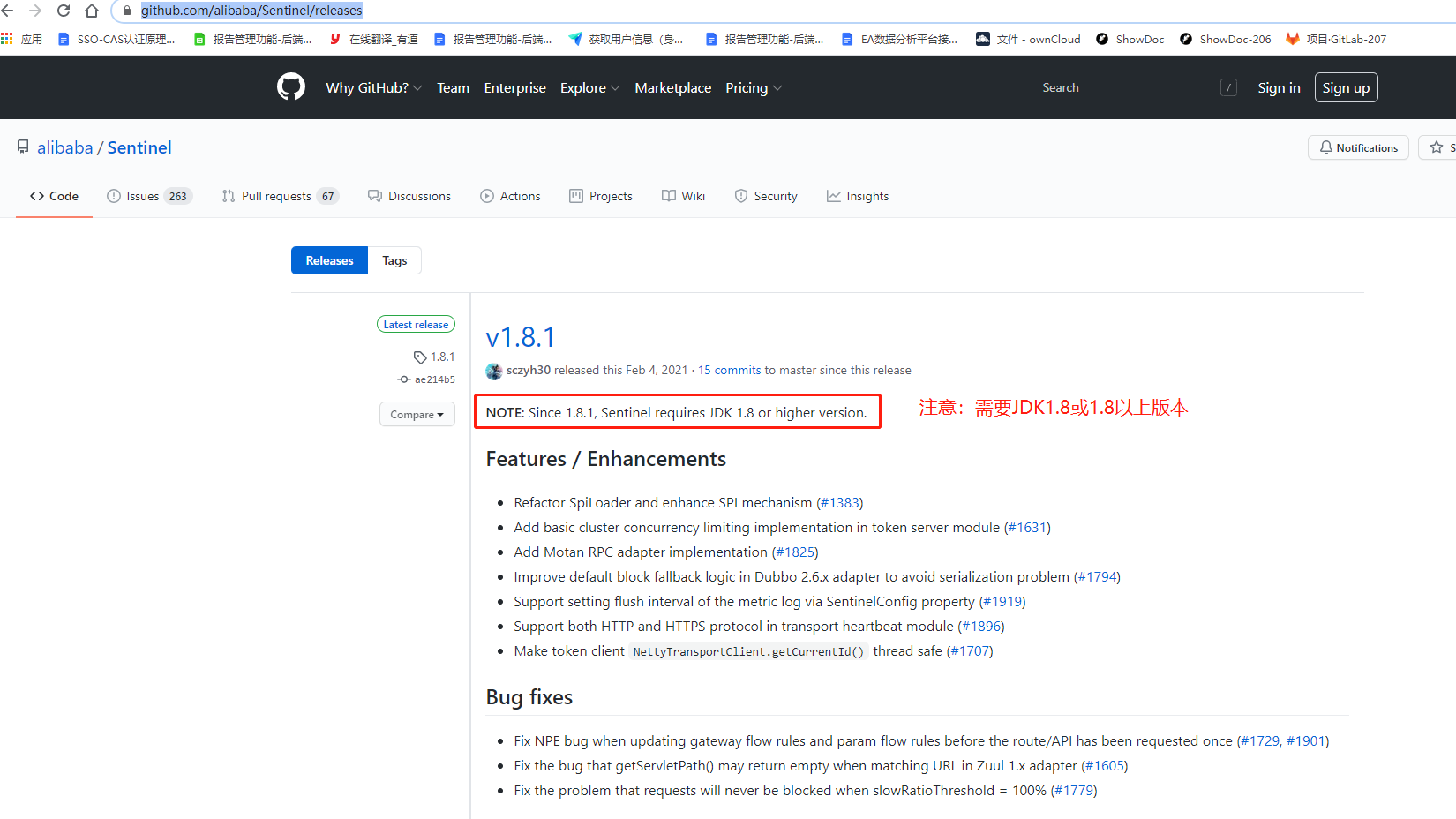Click the Latest release badge
Screen dimensions: 1456x819
tap(416, 324)
